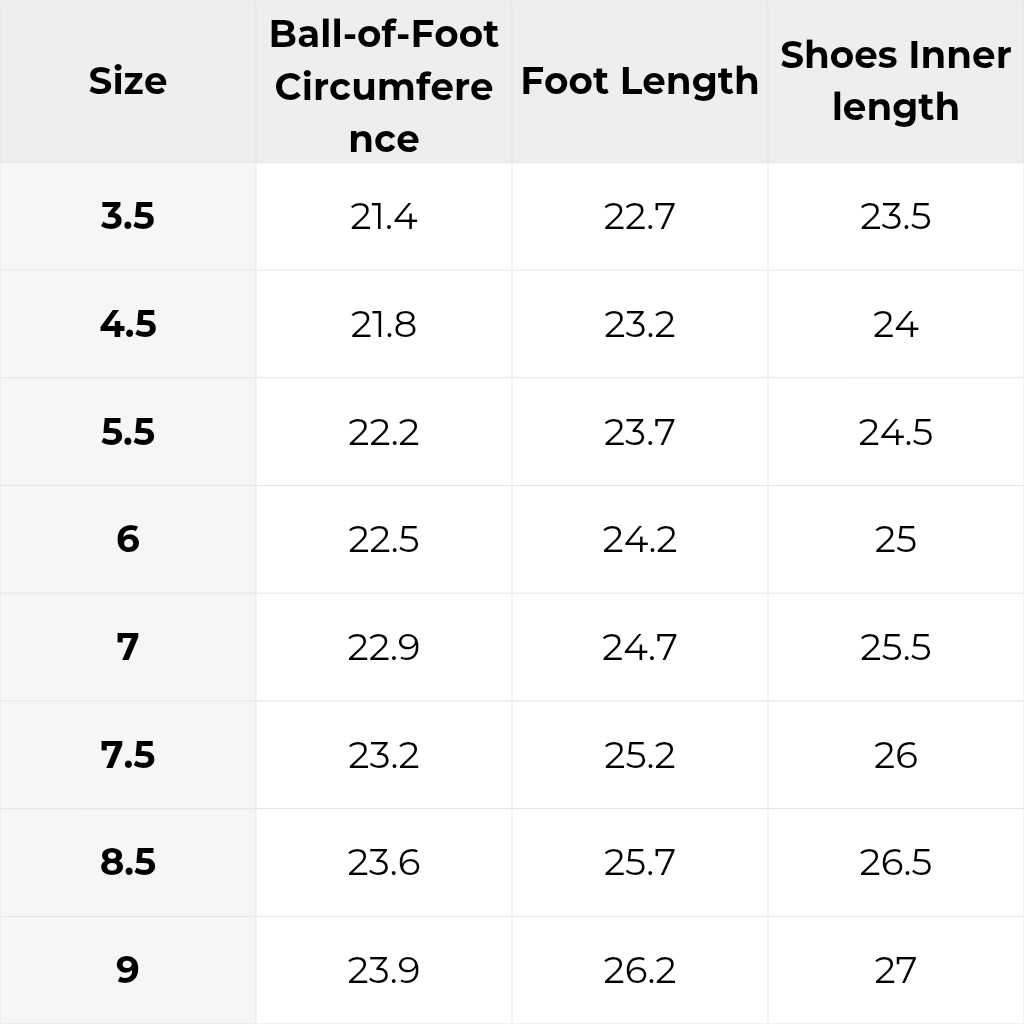Click the 23.6 circumference cell

tap(384, 863)
